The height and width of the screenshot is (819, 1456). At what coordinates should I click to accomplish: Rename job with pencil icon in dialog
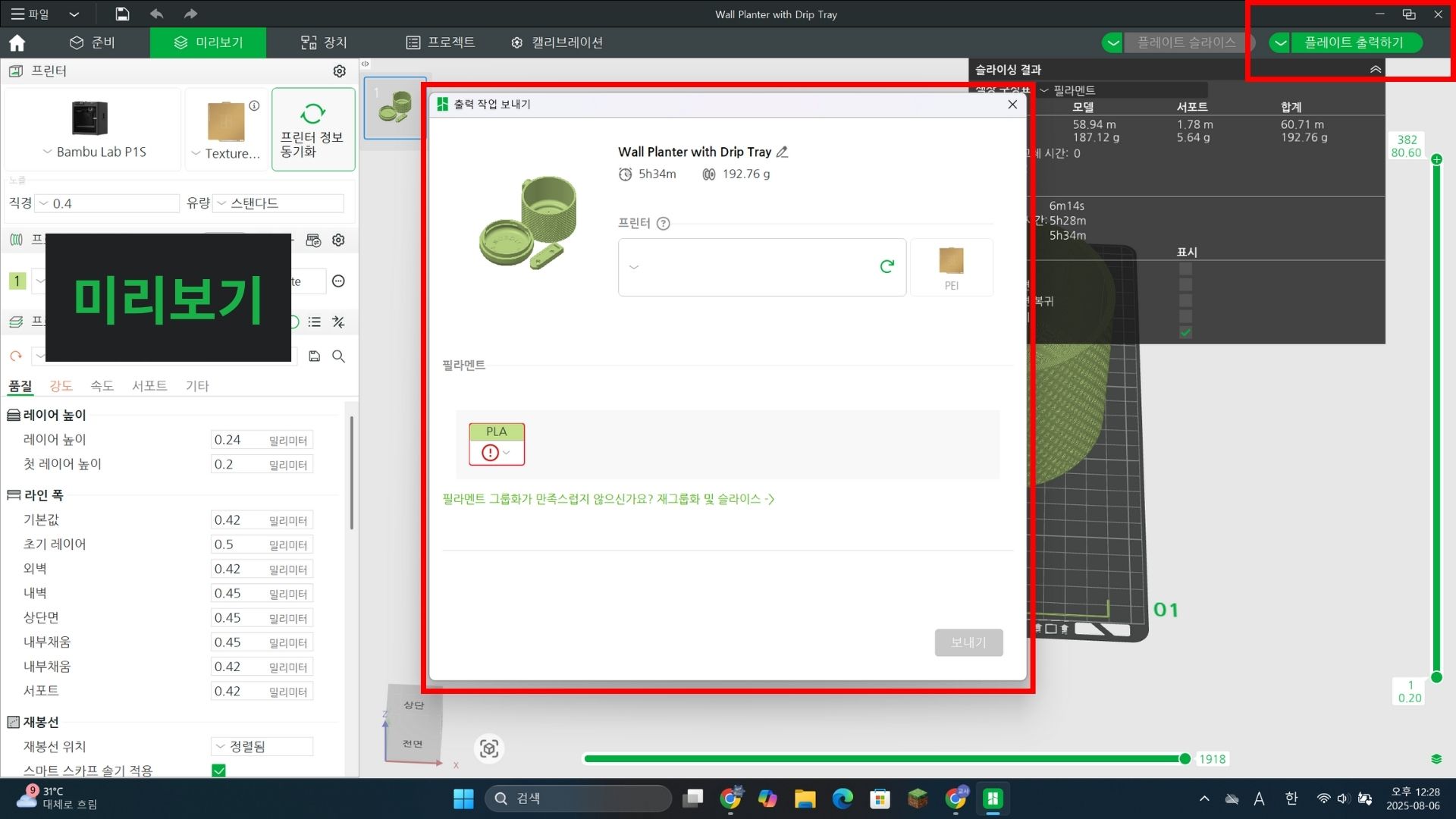[783, 152]
